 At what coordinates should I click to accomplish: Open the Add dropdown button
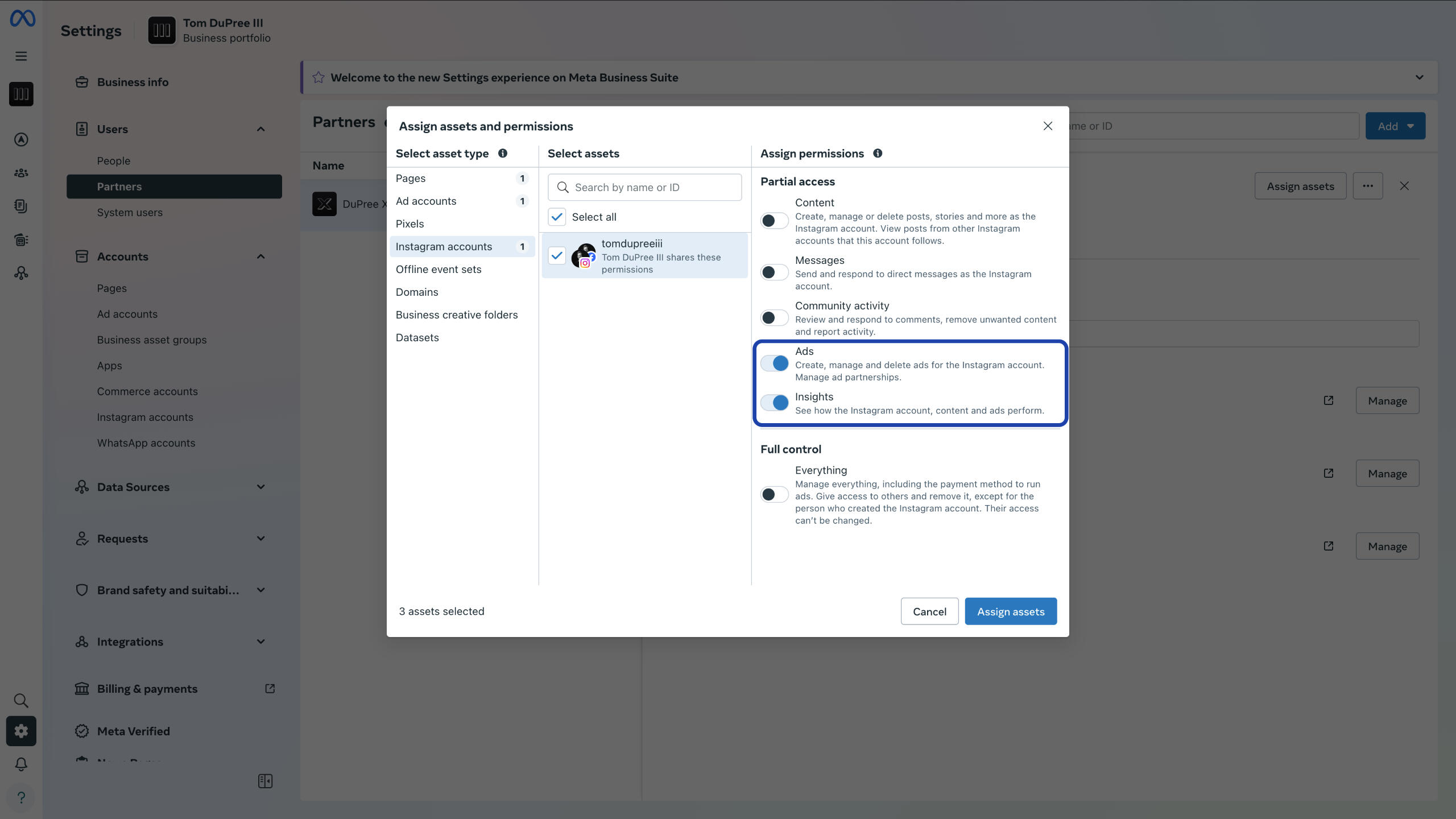[x=1395, y=126]
